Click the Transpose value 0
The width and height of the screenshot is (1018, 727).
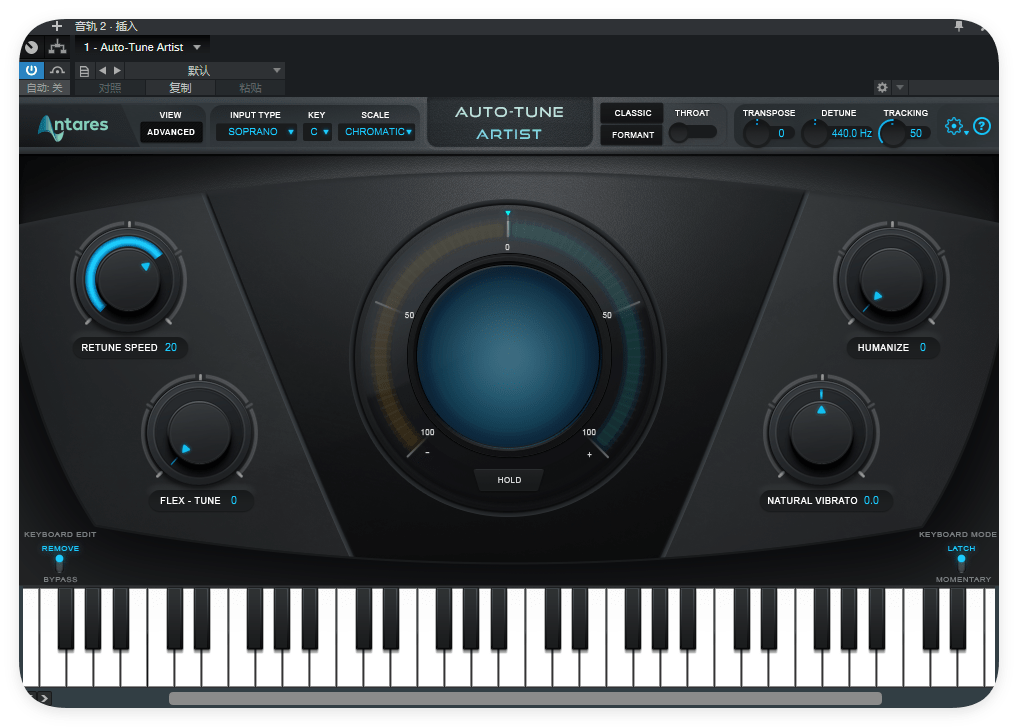point(781,133)
